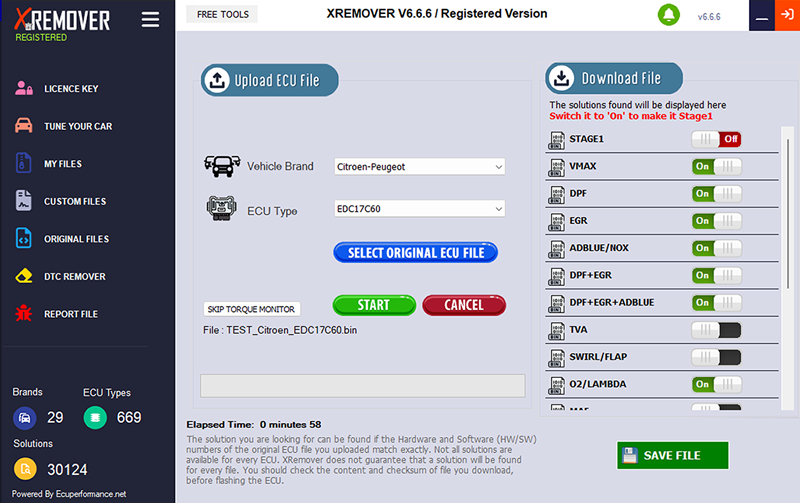The width and height of the screenshot is (800, 503).
Task: Click the SAVE FILE button
Action: coord(672,455)
